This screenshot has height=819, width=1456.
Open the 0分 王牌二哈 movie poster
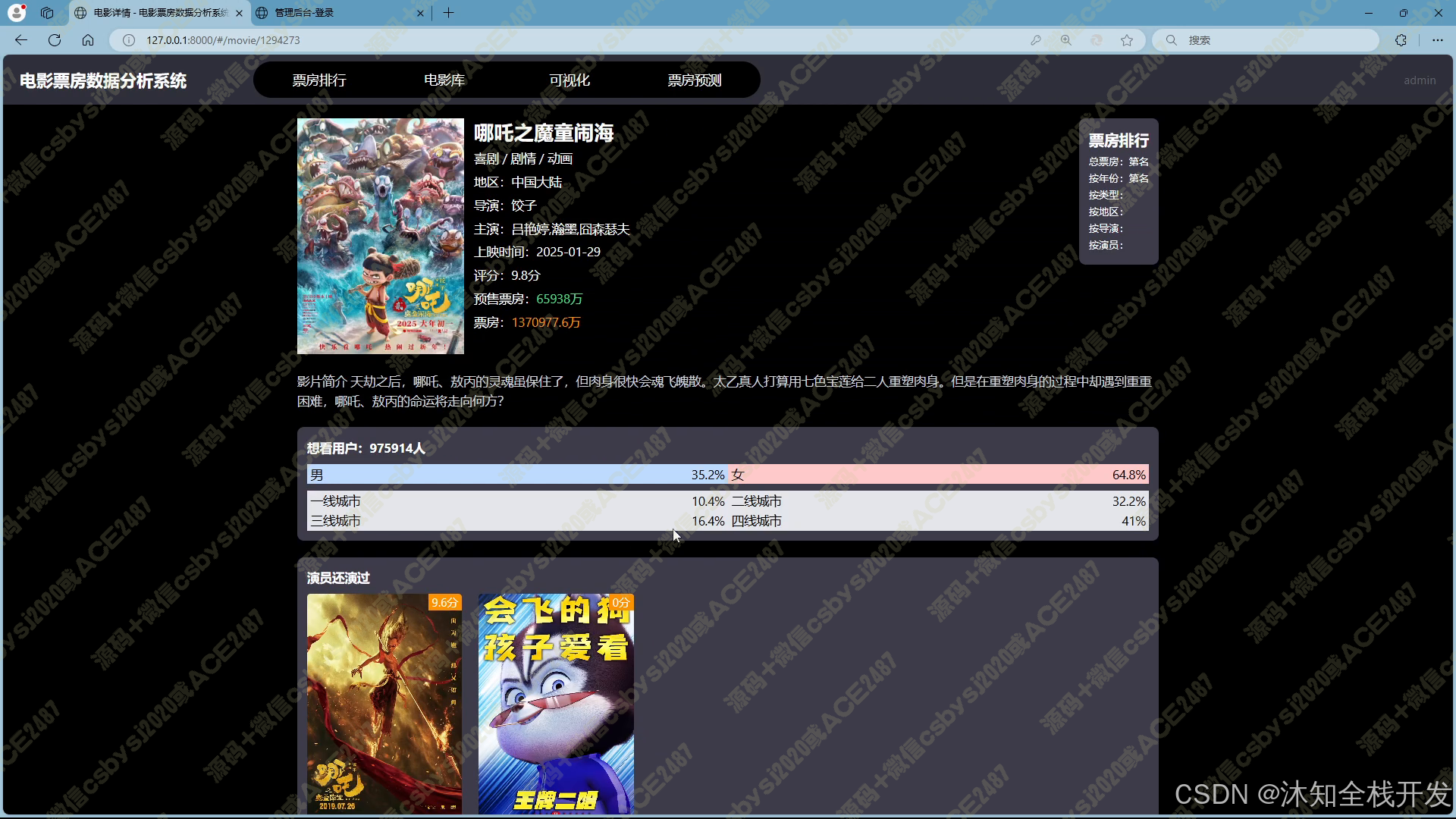click(556, 704)
